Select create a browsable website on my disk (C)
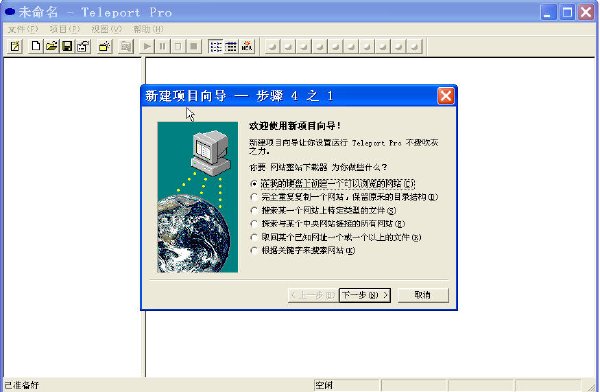This screenshot has width=600, height=392. pos(333,184)
